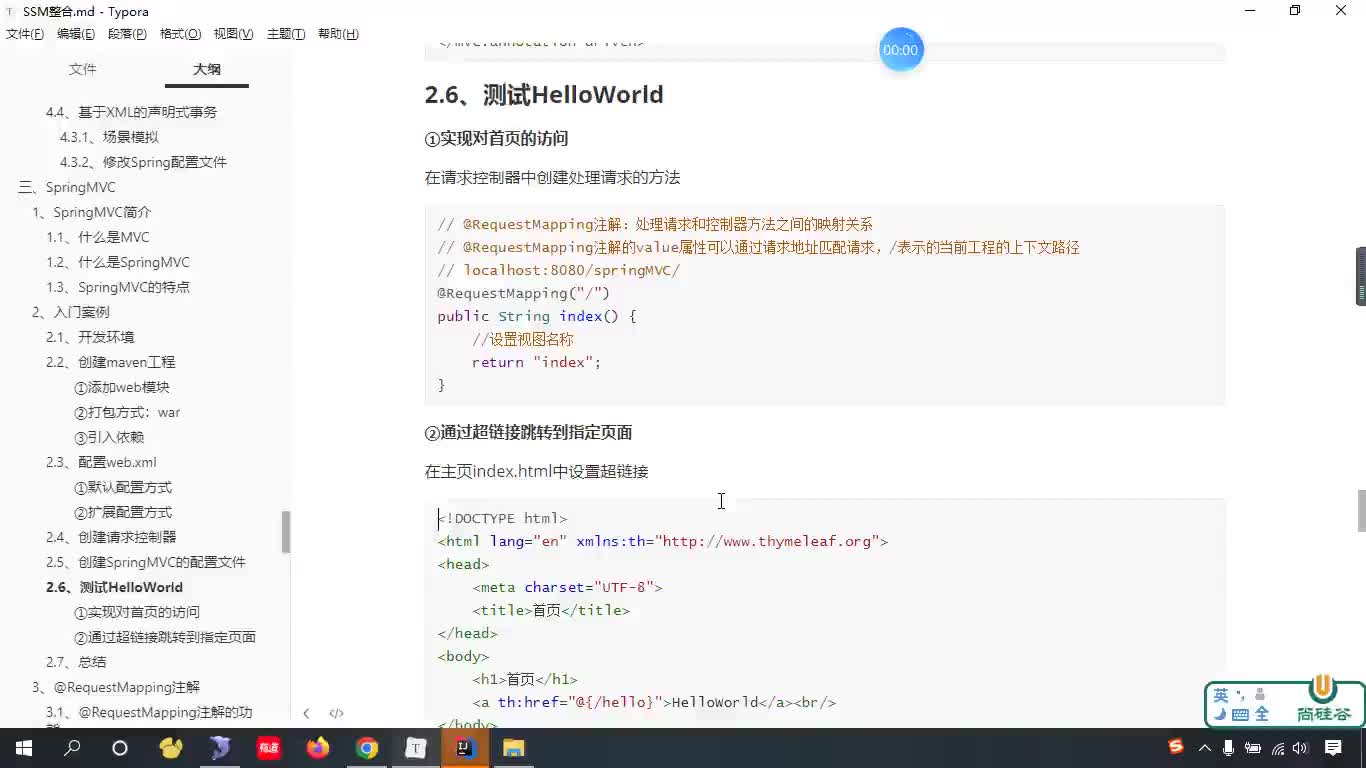Jump to outline 4.4、基于XML的声明式事务
The height and width of the screenshot is (768, 1366).
pos(131,112)
